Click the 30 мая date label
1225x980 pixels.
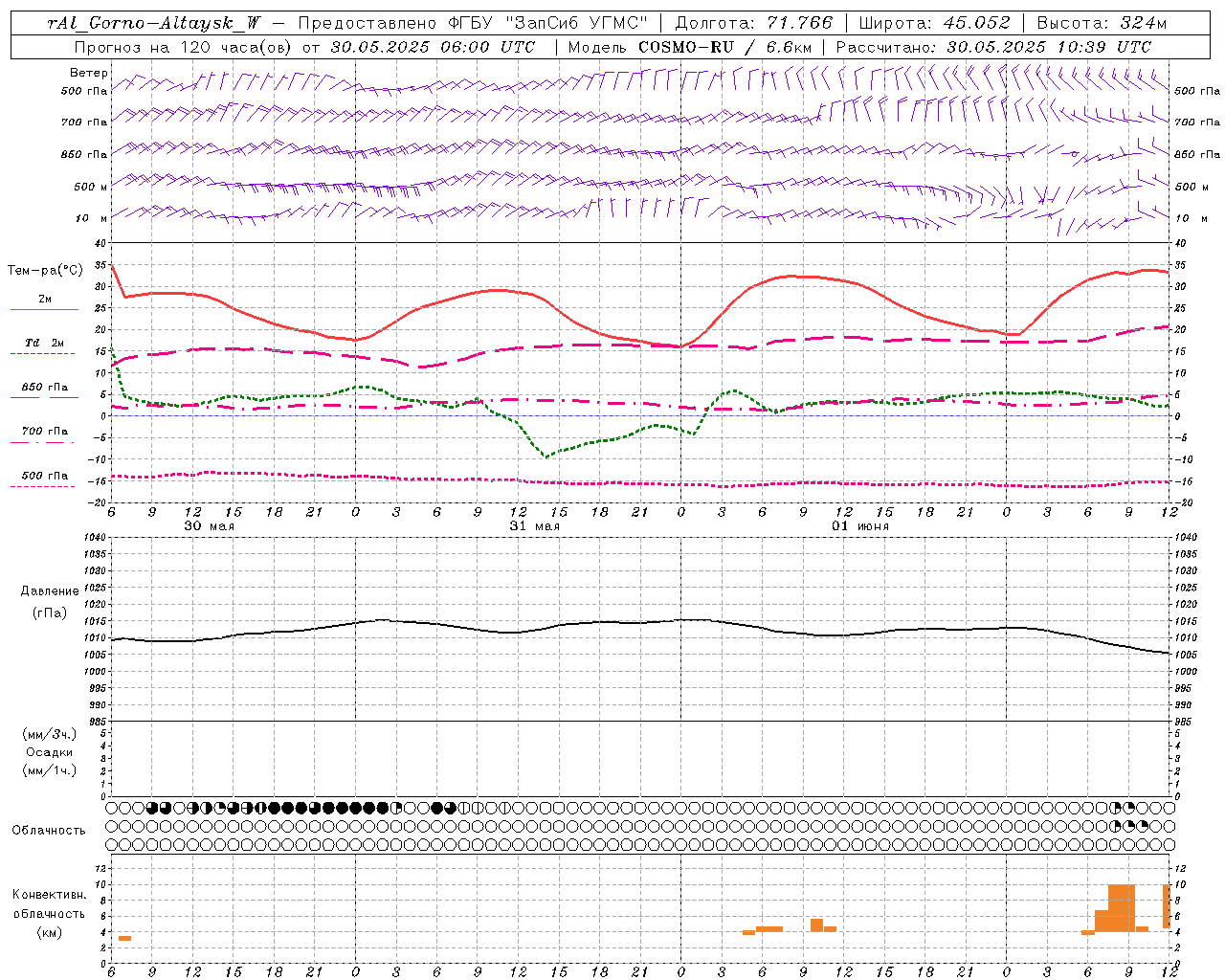(209, 526)
